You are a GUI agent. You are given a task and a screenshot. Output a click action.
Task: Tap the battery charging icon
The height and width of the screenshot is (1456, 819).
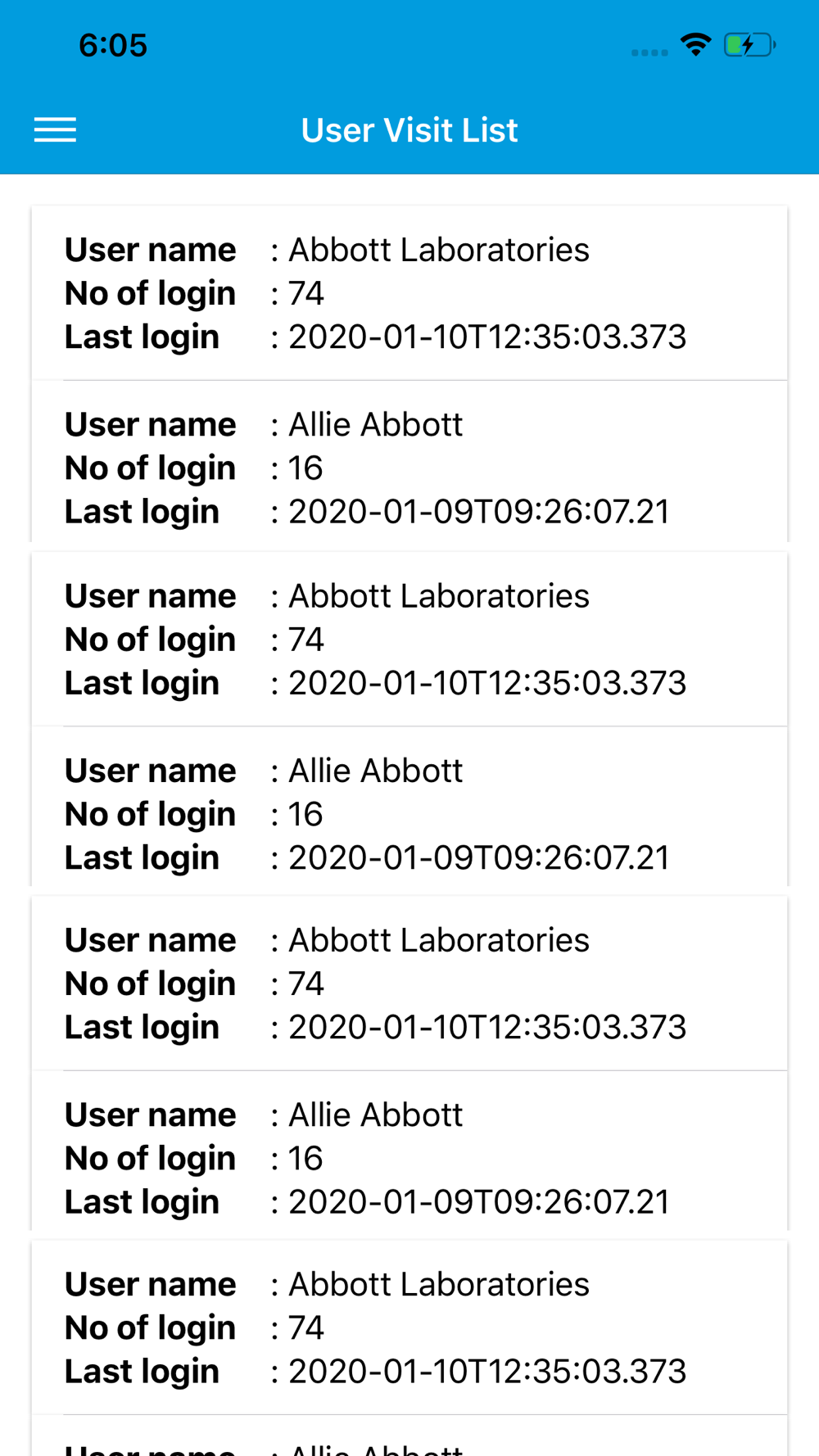coord(749,44)
